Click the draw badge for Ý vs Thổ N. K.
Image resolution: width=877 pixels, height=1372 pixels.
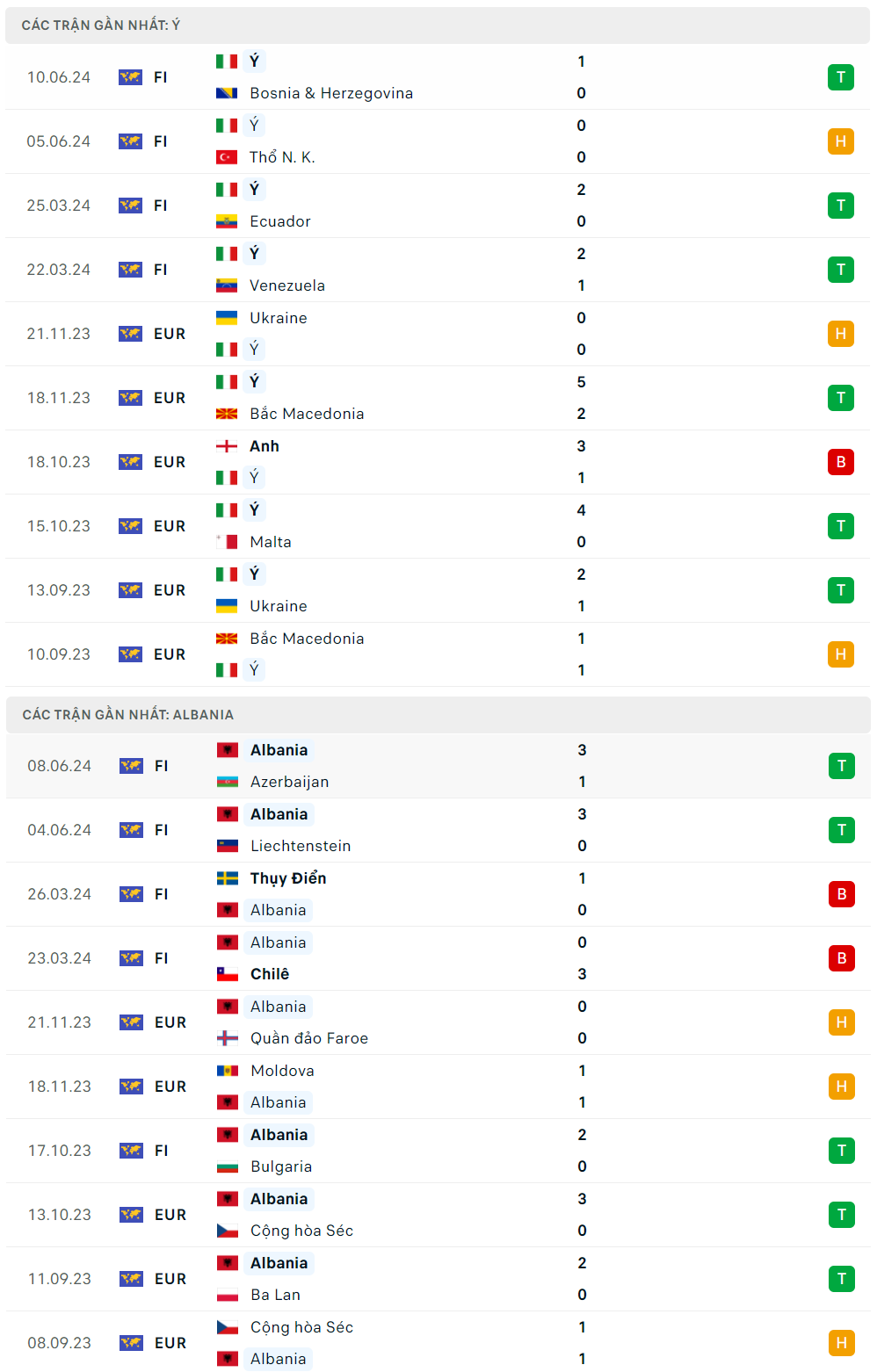point(840,141)
